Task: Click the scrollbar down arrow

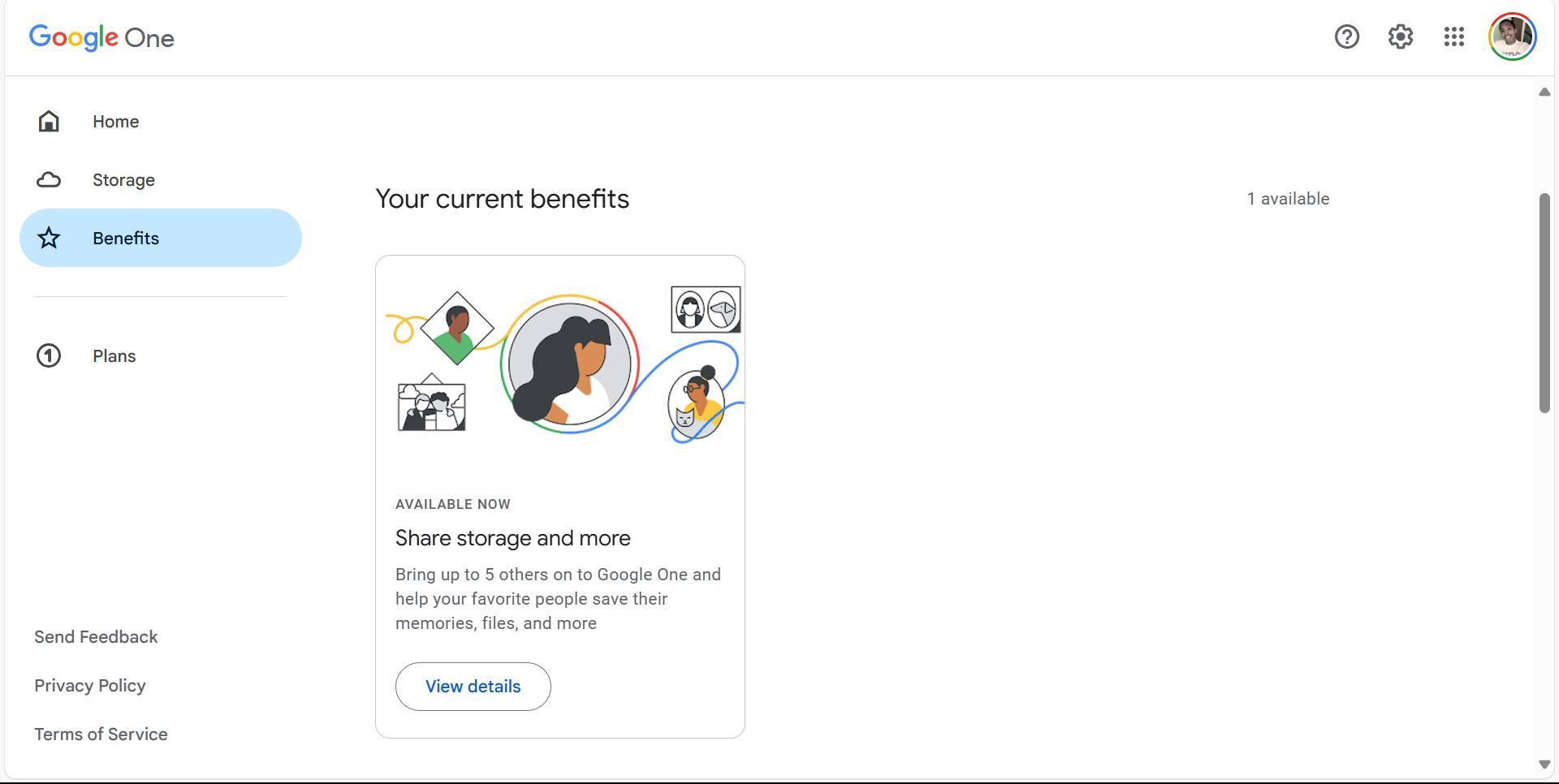Action: 1544,765
